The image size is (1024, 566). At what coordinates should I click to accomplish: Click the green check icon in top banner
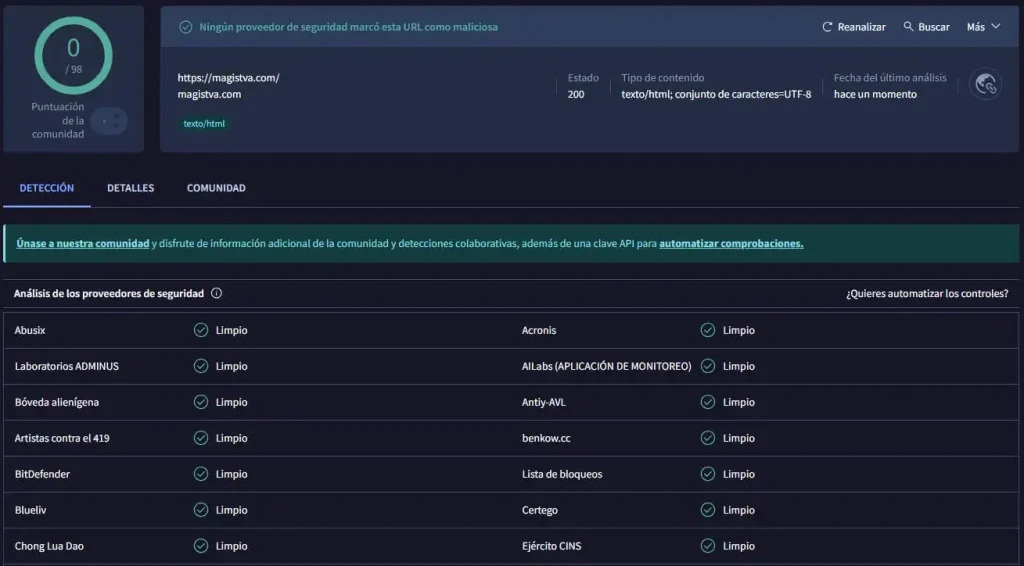coord(185,27)
